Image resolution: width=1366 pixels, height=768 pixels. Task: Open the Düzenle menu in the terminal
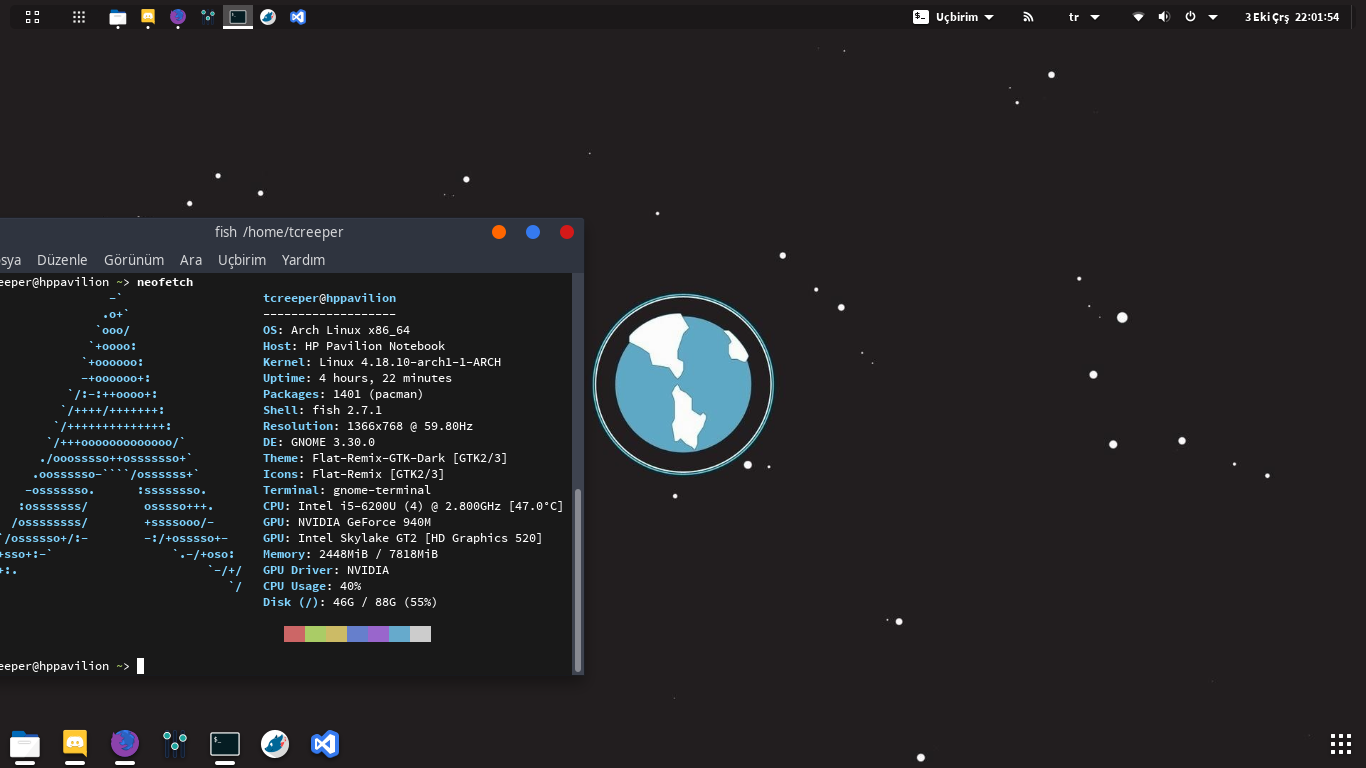coord(62,260)
